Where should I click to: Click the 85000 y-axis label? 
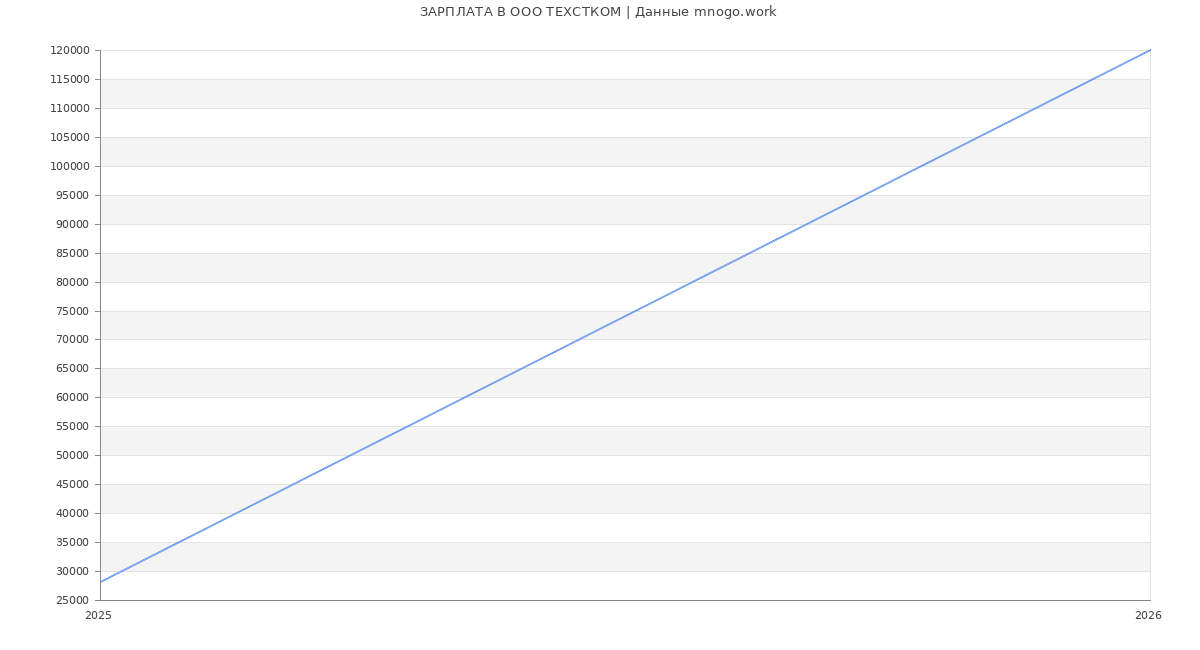pyautogui.click(x=72, y=253)
